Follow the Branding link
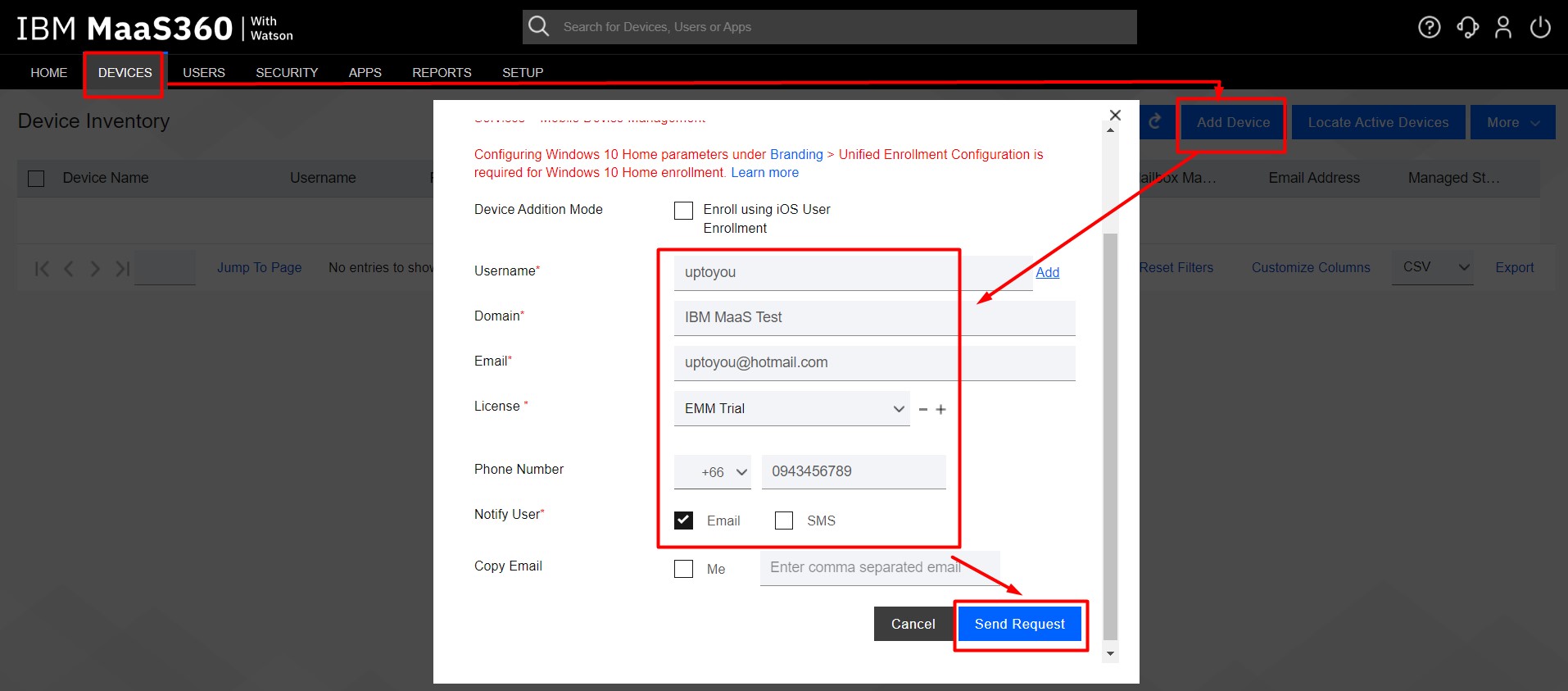Image resolution: width=1568 pixels, height=691 pixels. (796, 154)
